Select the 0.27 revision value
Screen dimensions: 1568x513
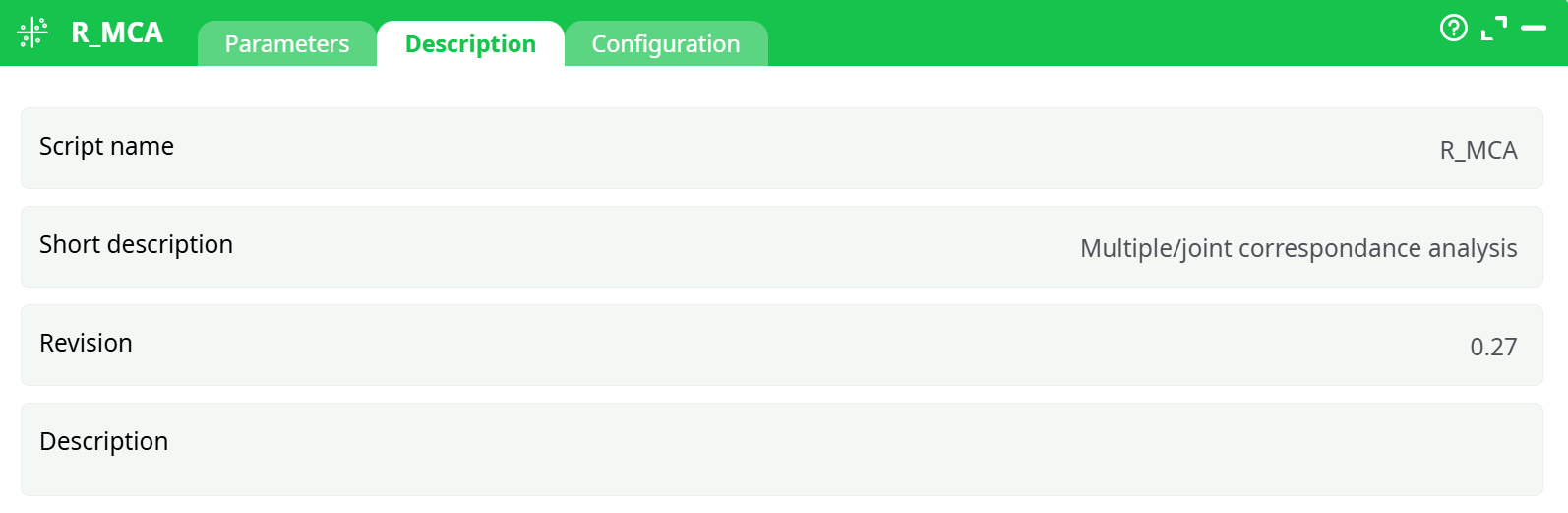tap(1492, 347)
